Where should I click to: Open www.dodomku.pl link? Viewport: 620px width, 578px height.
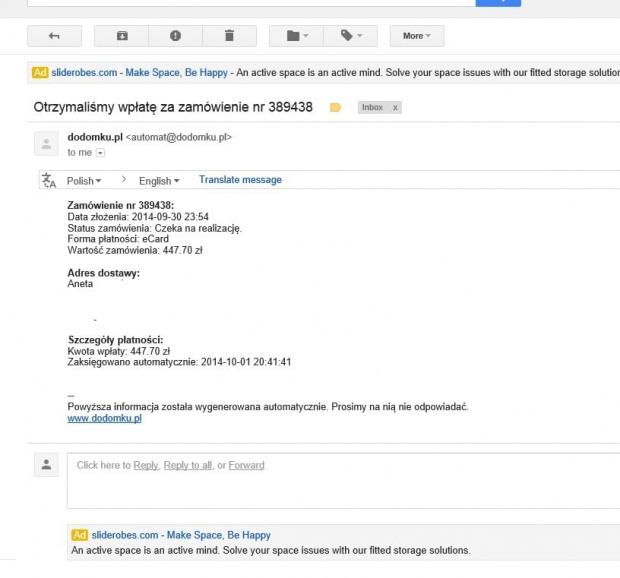pyautogui.click(x=104, y=418)
